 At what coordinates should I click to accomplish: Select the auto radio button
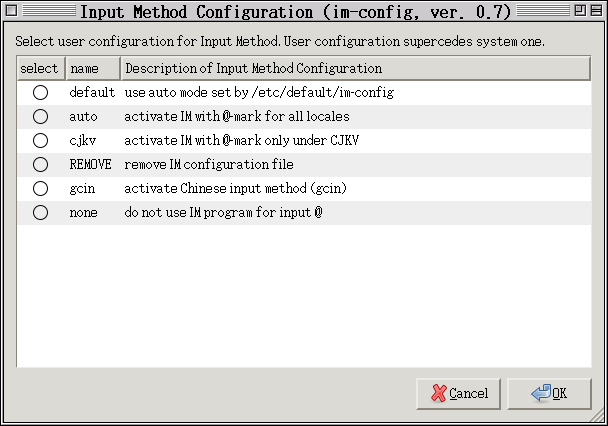pyautogui.click(x=41, y=116)
